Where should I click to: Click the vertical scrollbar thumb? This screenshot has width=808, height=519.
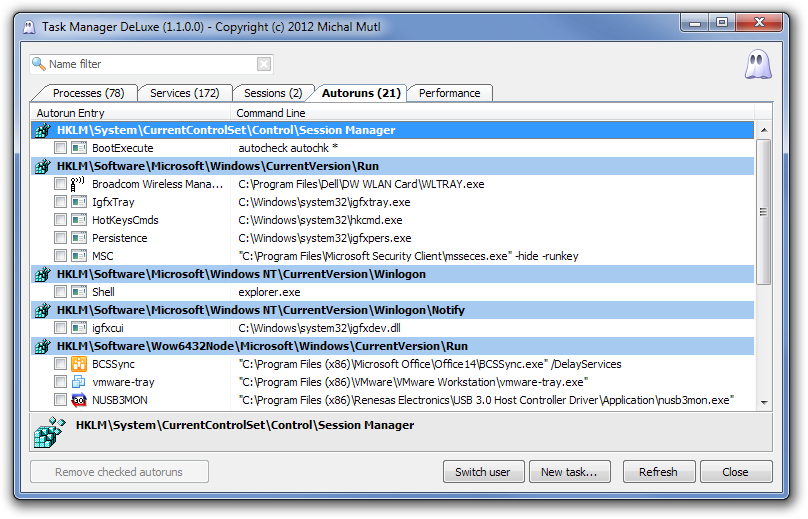pyautogui.click(x=764, y=212)
